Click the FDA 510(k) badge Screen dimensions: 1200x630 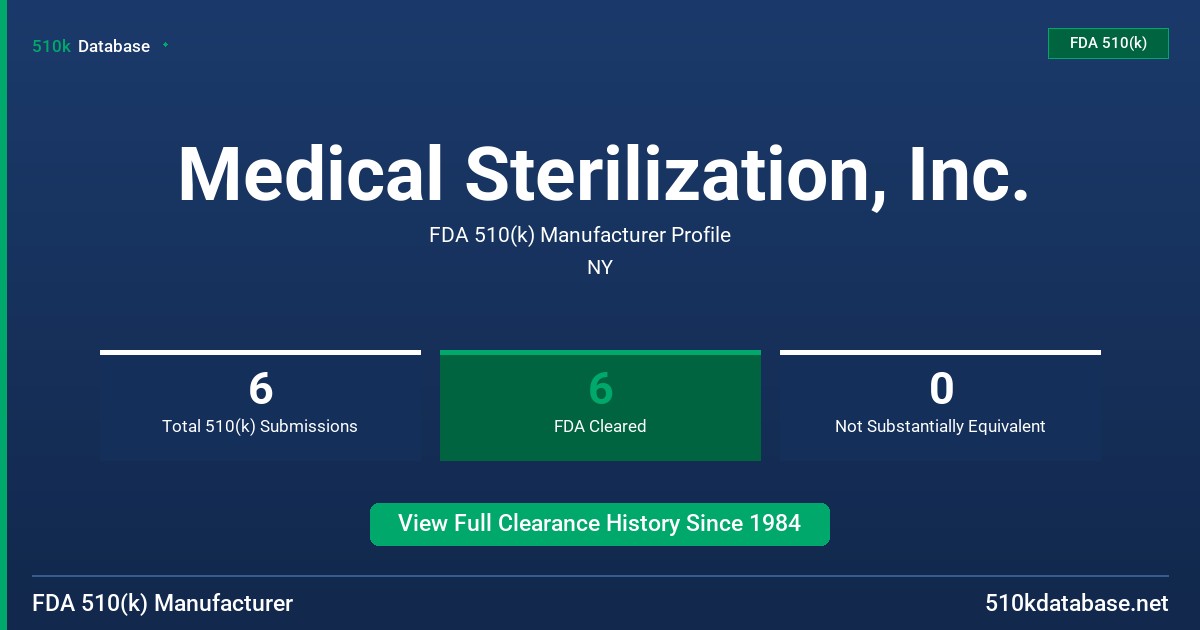[x=1108, y=44]
